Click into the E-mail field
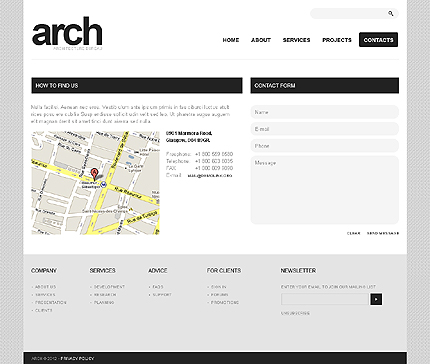The height and width of the screenshot is (364, 430). coord(325,129)
